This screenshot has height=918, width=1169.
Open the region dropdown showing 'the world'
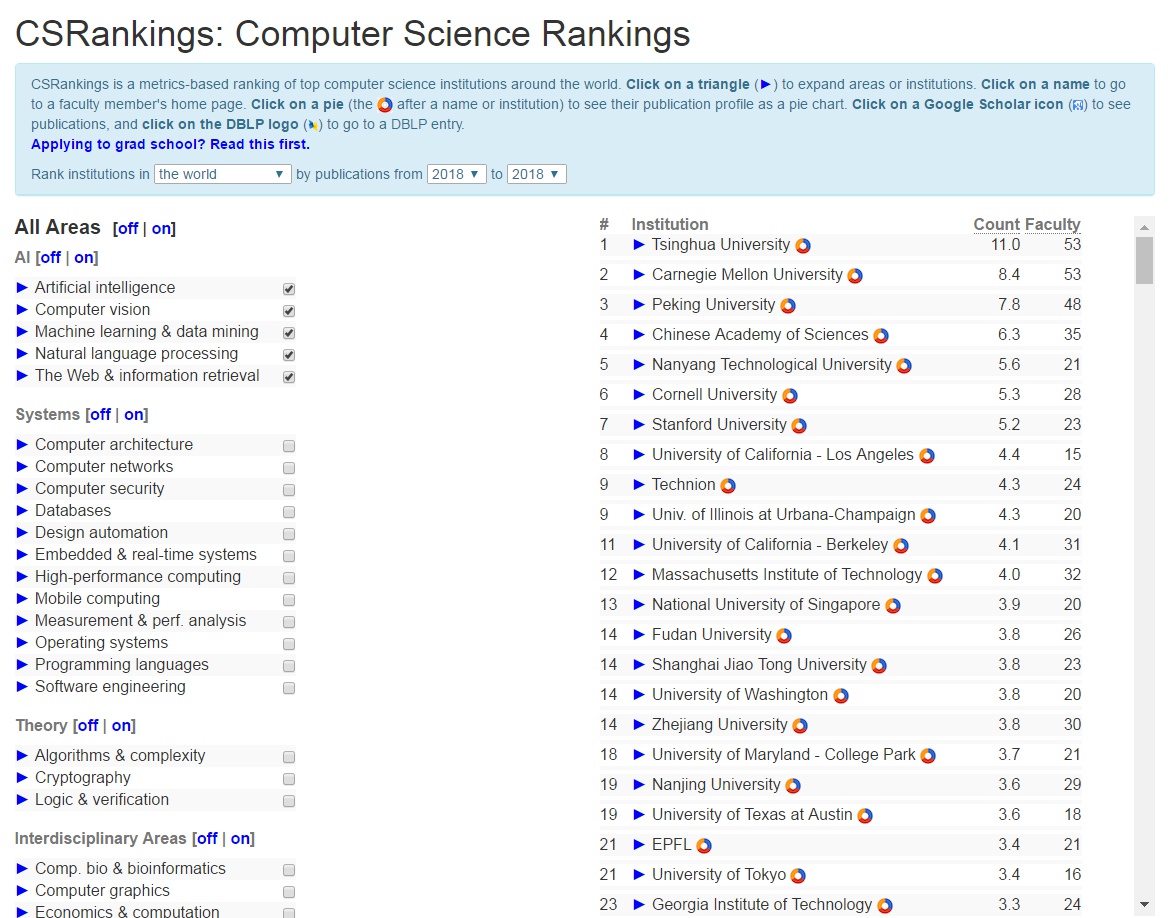pos(222,174)
